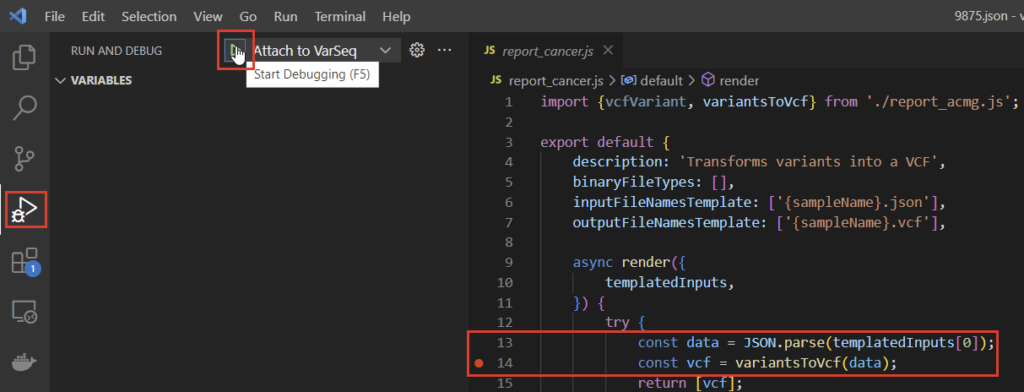
Task: Close the report_cancer.js editor tab
Action: 607,50
